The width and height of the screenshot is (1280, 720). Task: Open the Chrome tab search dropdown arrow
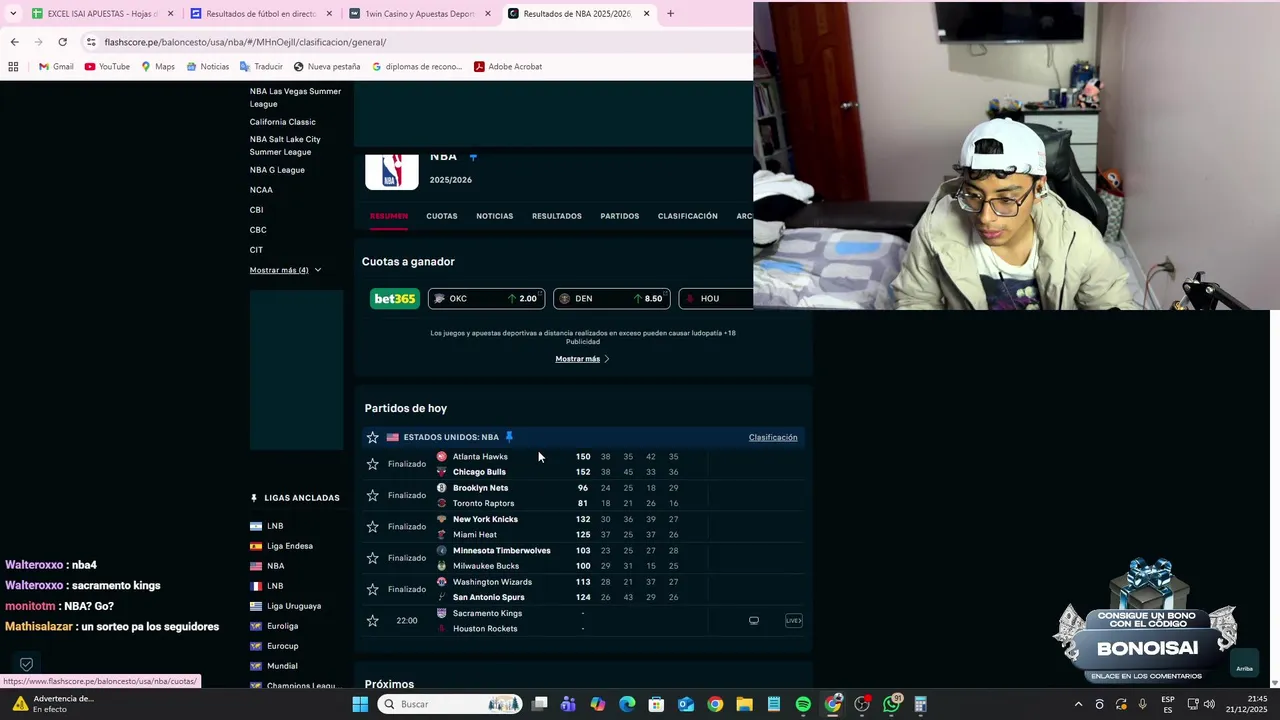click(13, 14)
